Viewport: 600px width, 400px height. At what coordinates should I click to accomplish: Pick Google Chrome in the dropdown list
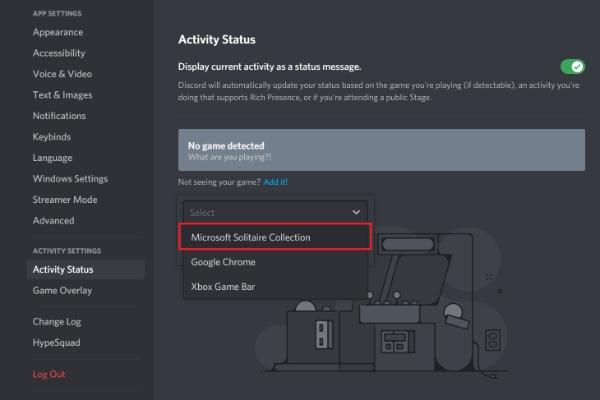pos(223,262)
